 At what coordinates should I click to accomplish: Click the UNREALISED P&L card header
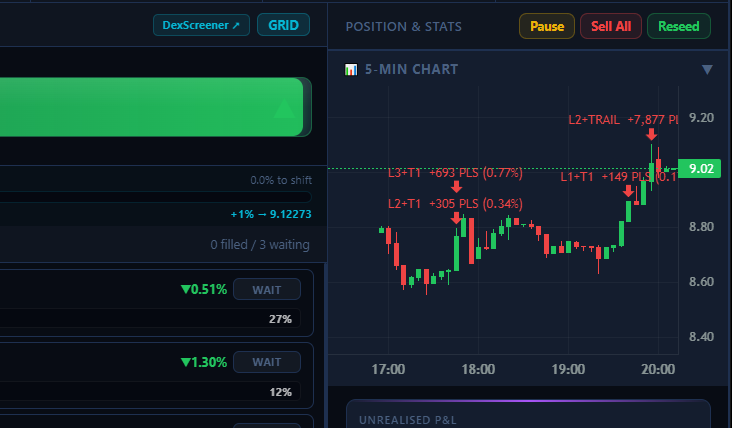pos(408,420)
